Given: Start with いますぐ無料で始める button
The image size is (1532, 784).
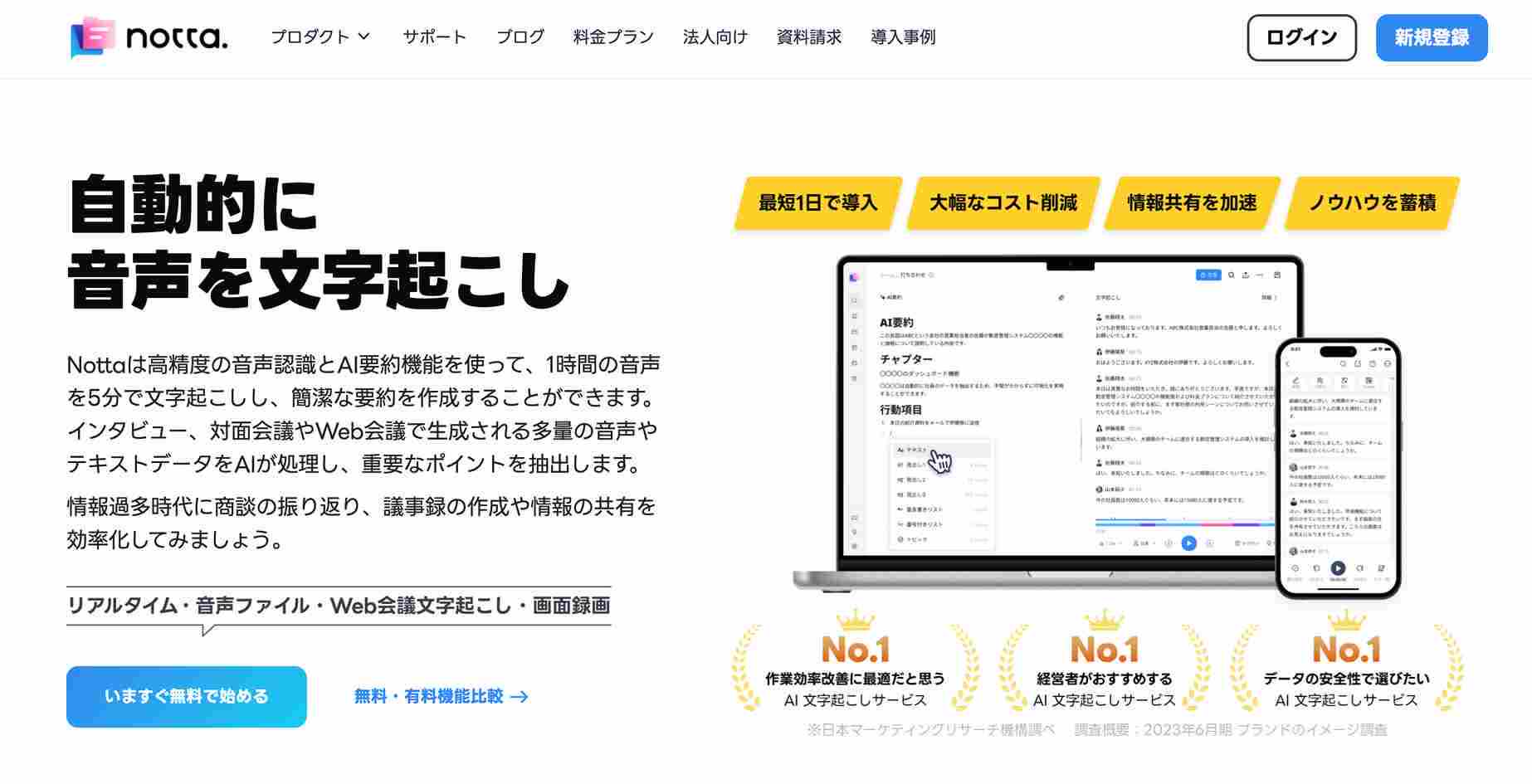Looking at the screenshot, I should coord(187,697).
